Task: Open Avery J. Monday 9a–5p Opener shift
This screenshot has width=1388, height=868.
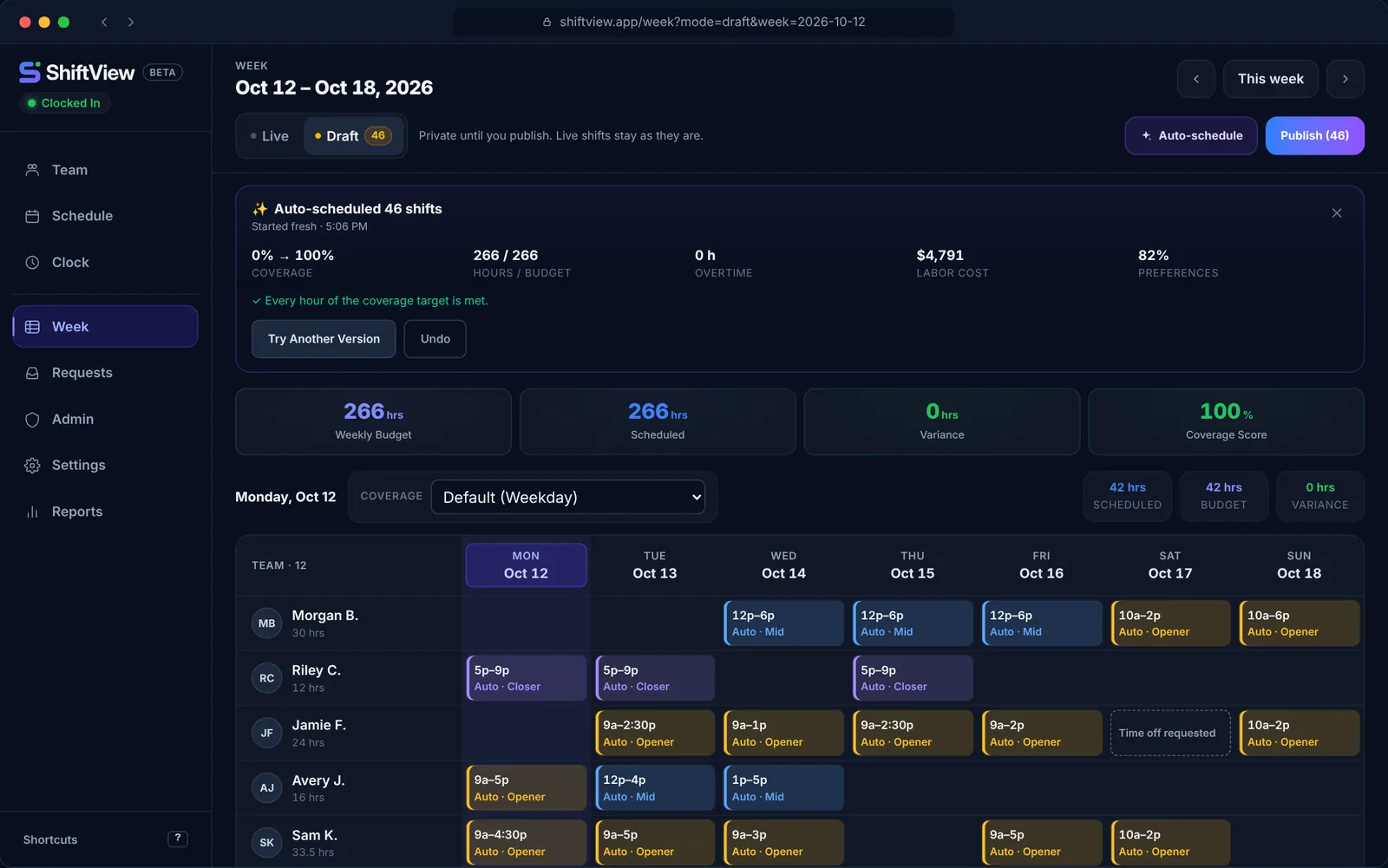Action: click(x=526, y=788)
